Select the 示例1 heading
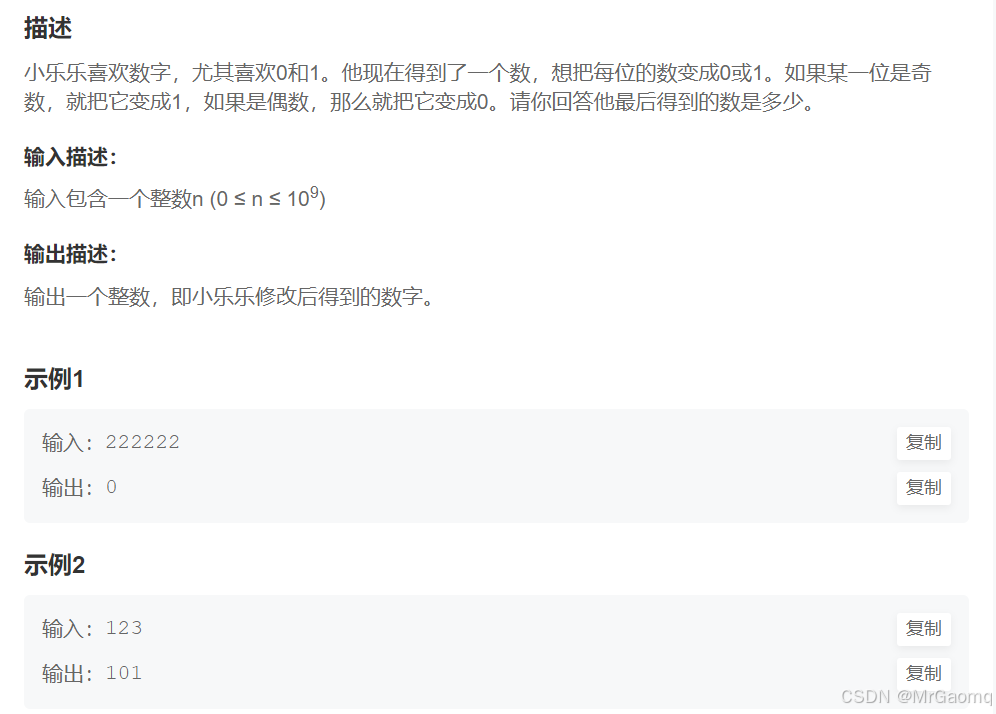Image resolution: width=996 pixels, height=714 pixels. click(54, 379)
